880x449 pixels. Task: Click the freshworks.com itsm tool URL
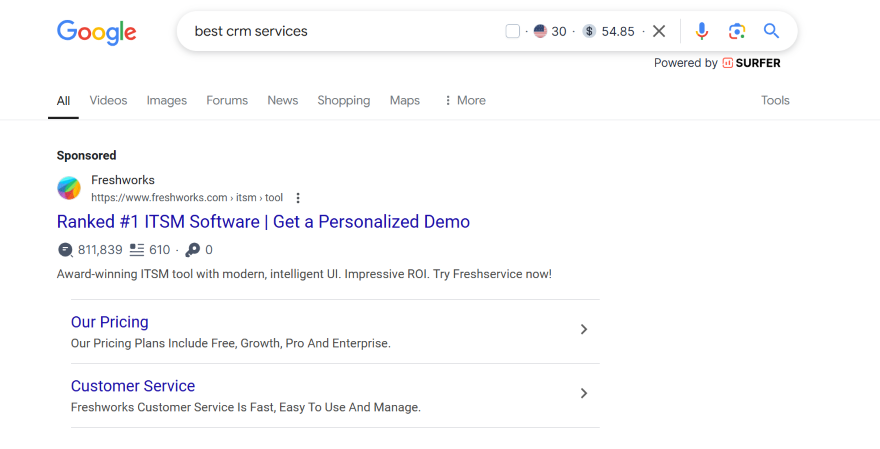point(187,198)
